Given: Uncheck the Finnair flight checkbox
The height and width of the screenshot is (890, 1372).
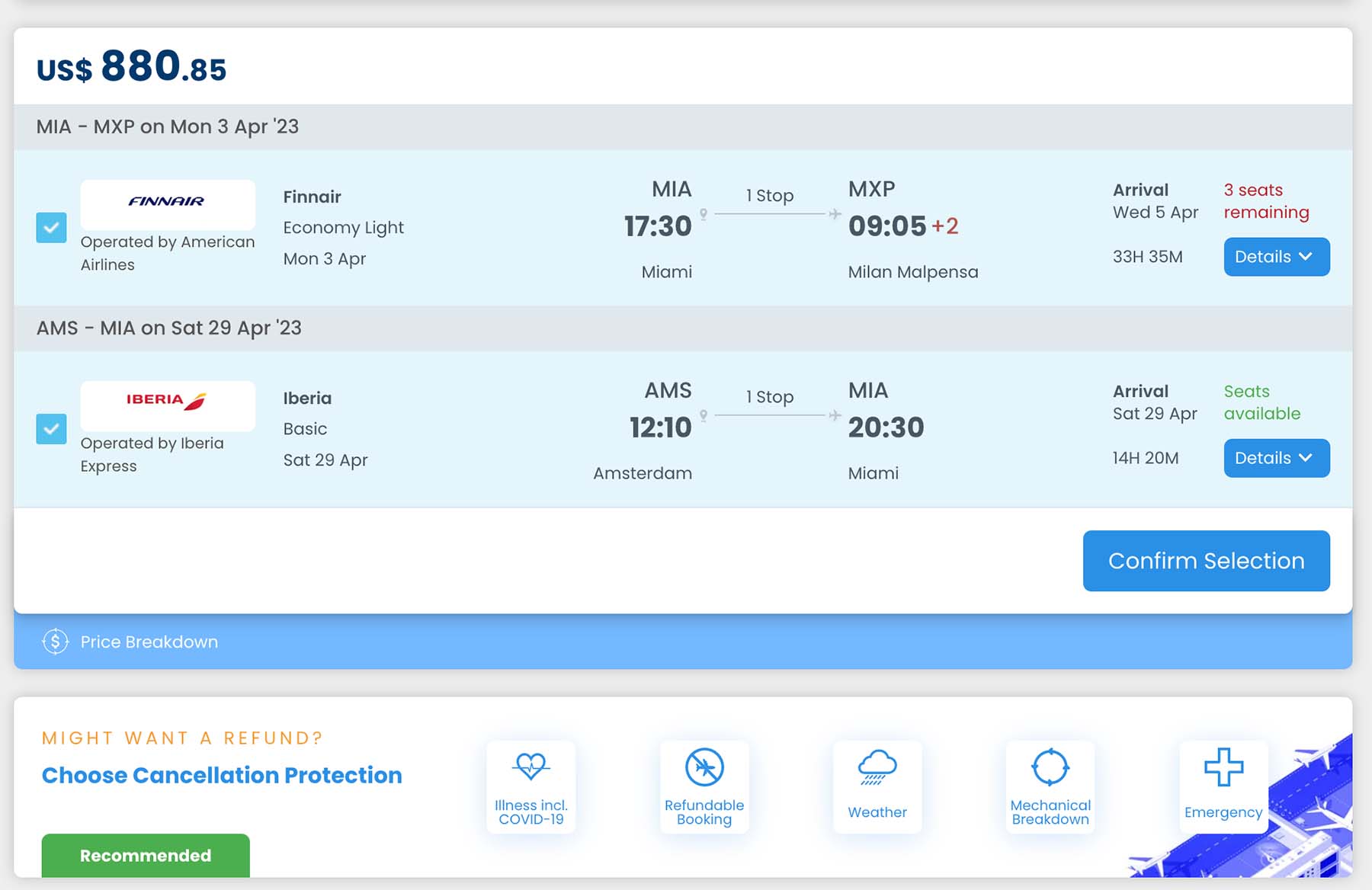Looking at the screenshot, I should 51,227.
